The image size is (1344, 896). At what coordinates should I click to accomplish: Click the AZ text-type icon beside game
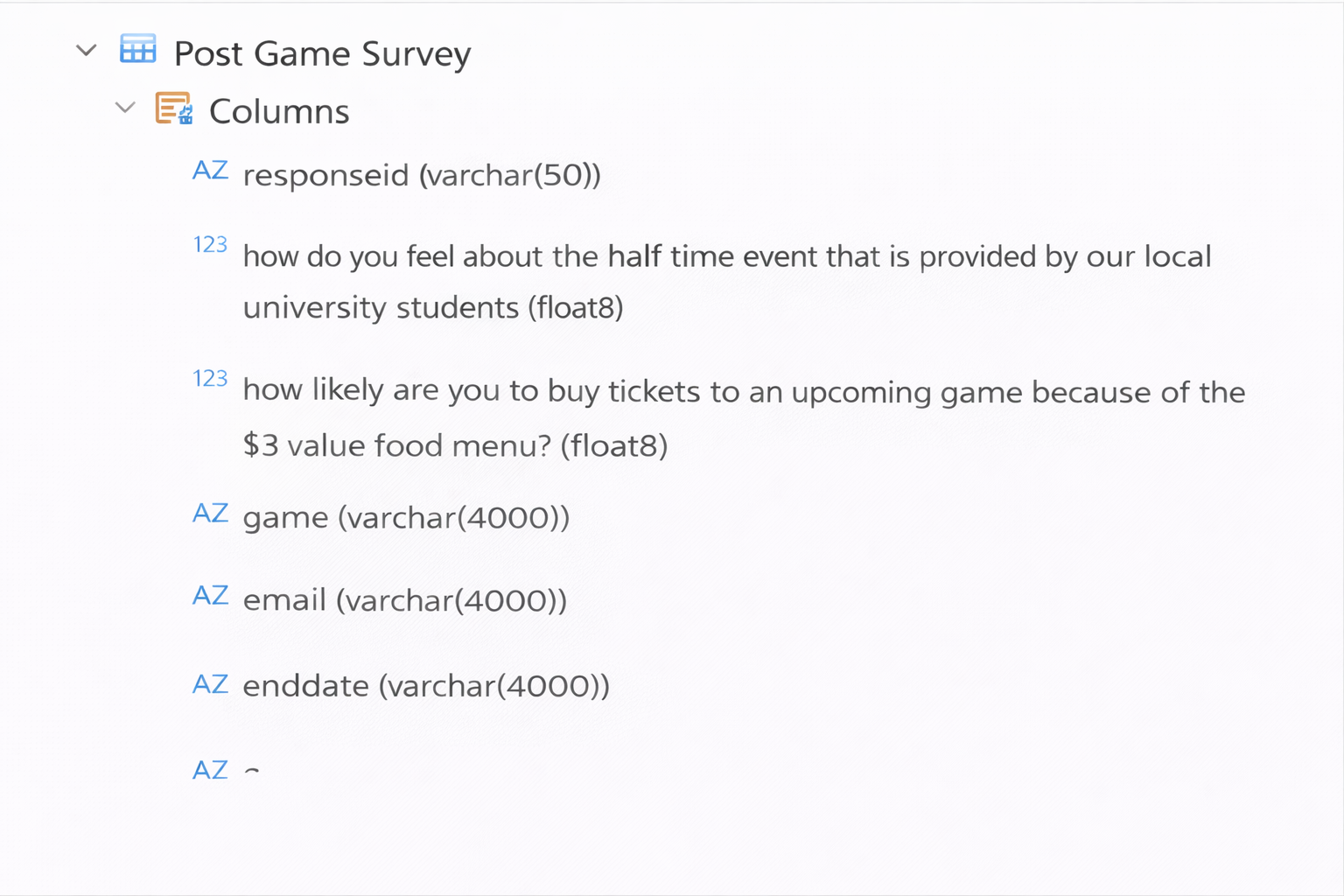210,514
